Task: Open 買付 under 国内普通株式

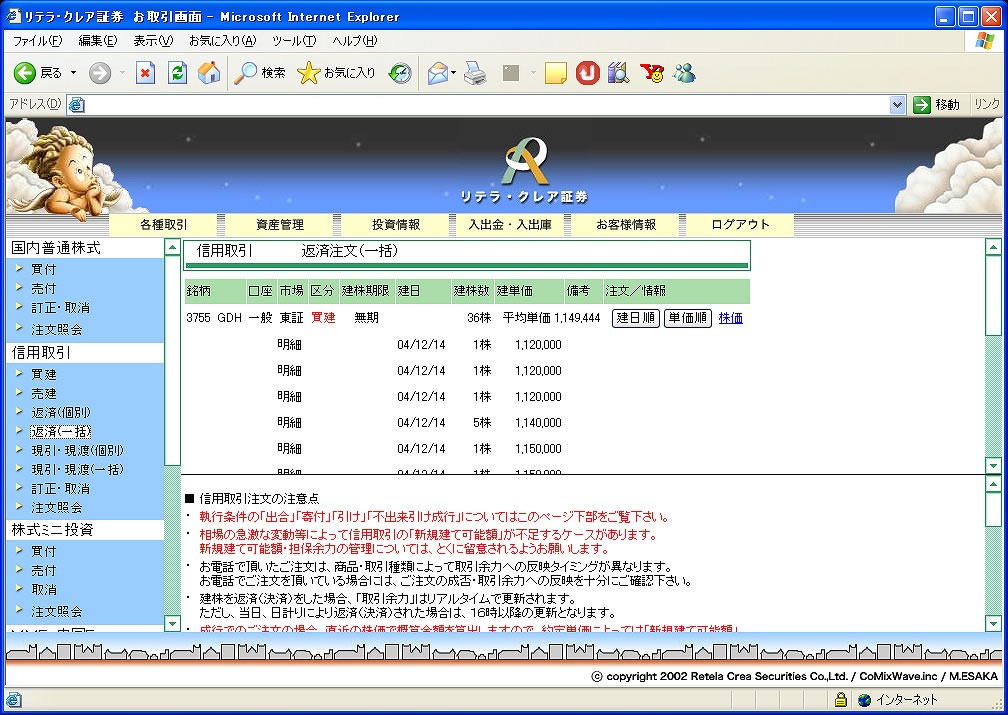Action: 44,269
